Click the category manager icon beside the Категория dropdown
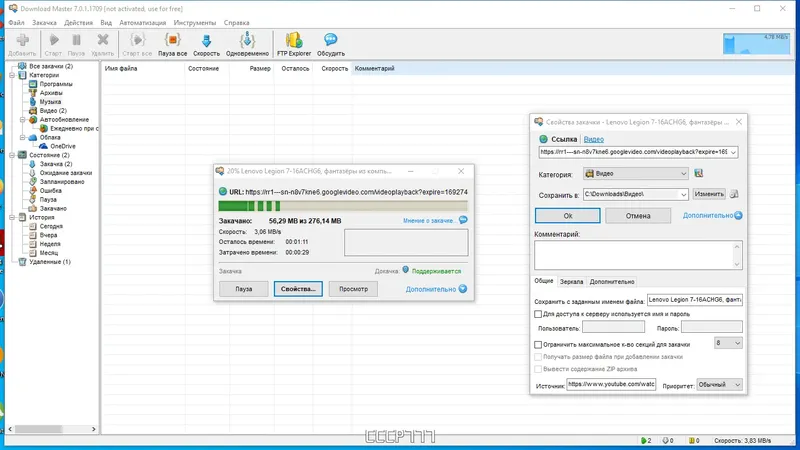 point(698,173)
